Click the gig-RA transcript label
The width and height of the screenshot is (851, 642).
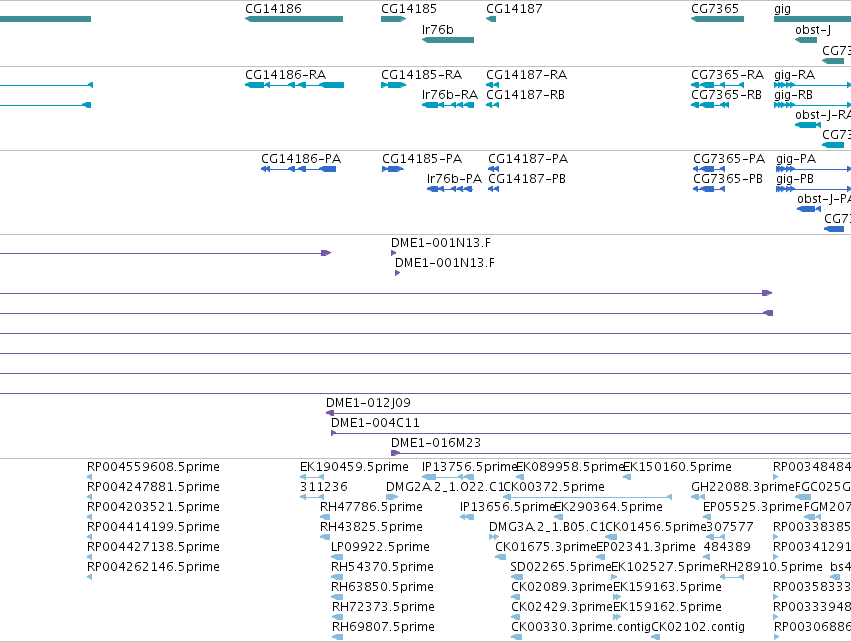coord(795,75)
